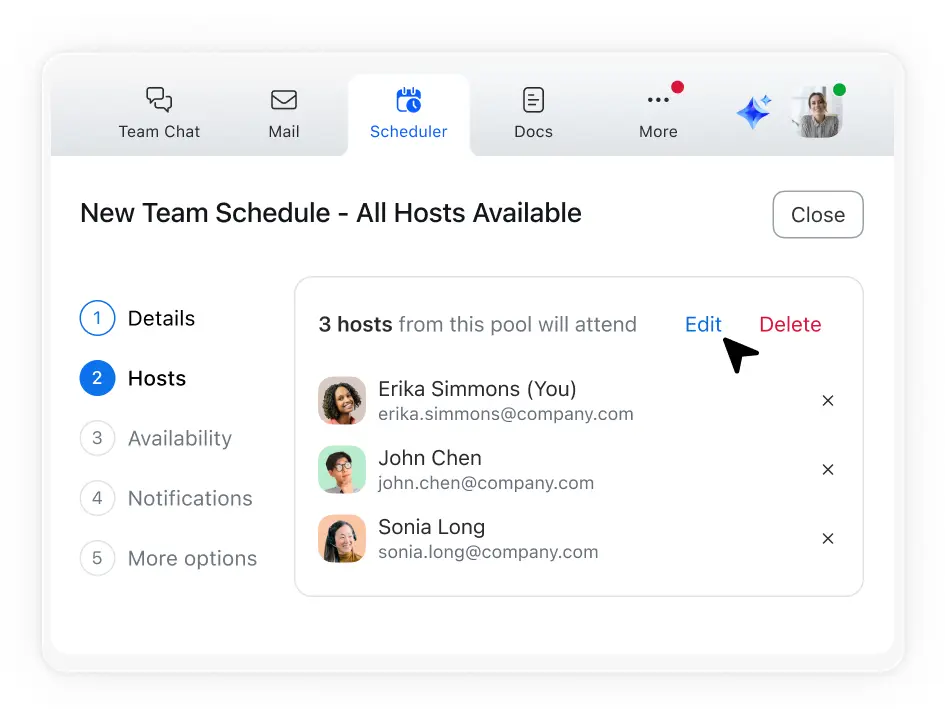Screen dimensions: 945x709
Task: Delete the host pool
Action: [x=790, y=324]
